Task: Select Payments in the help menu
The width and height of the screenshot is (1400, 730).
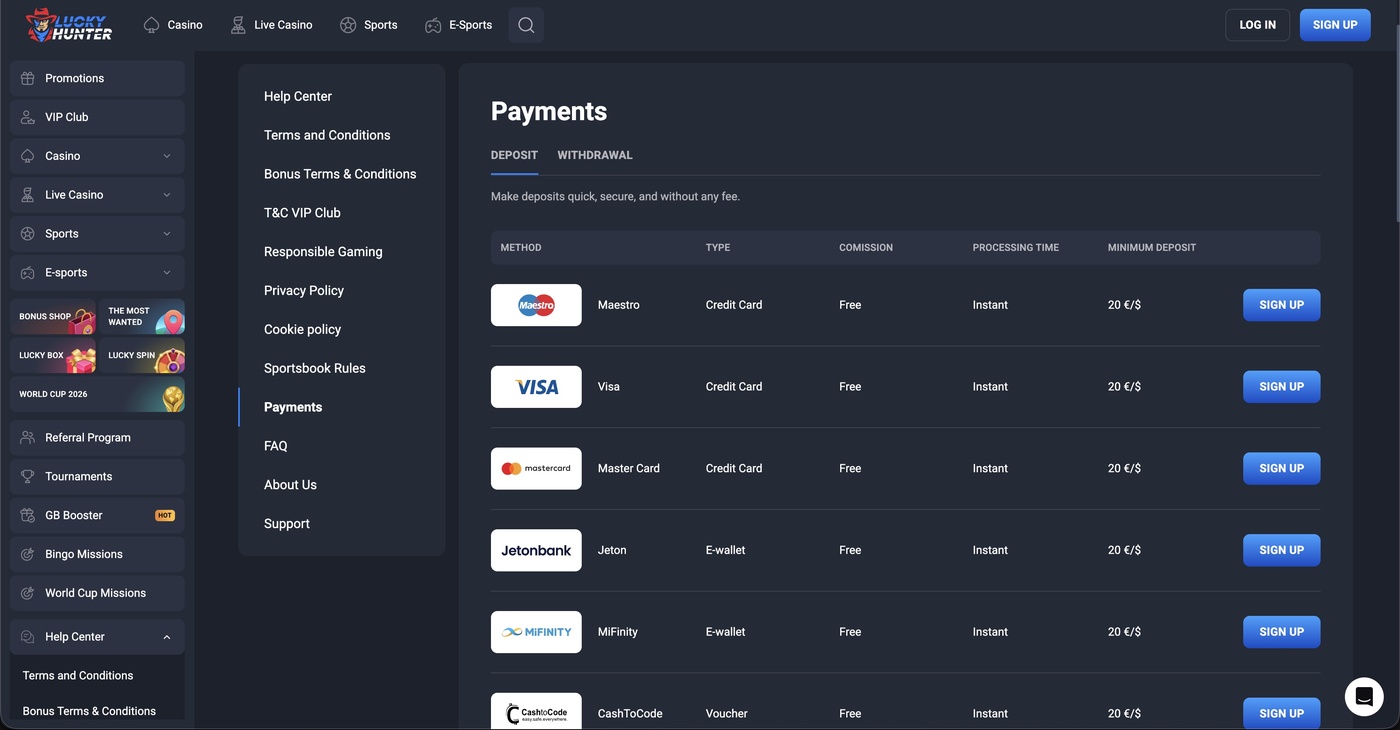Action: (x=293, y=407)
